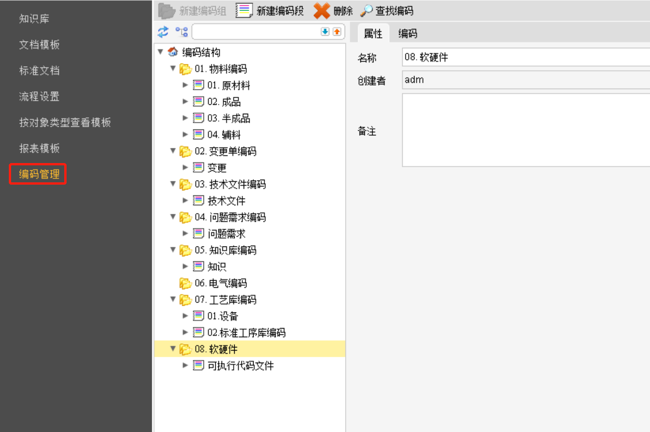
Task: Open 文档模板 in the sidebar
Action: 39,45
